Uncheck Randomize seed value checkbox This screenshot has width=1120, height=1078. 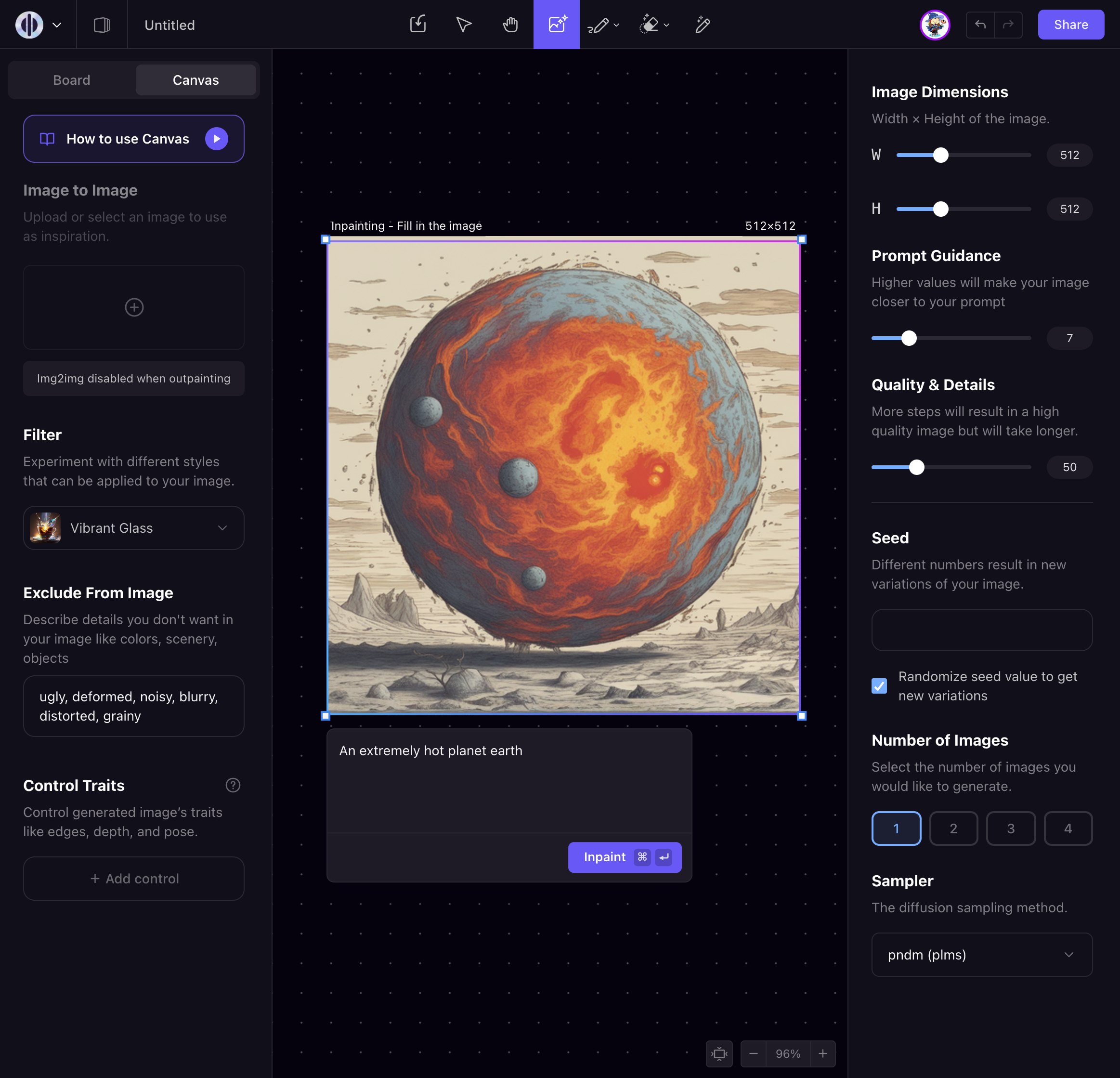[x=879, y=686]
